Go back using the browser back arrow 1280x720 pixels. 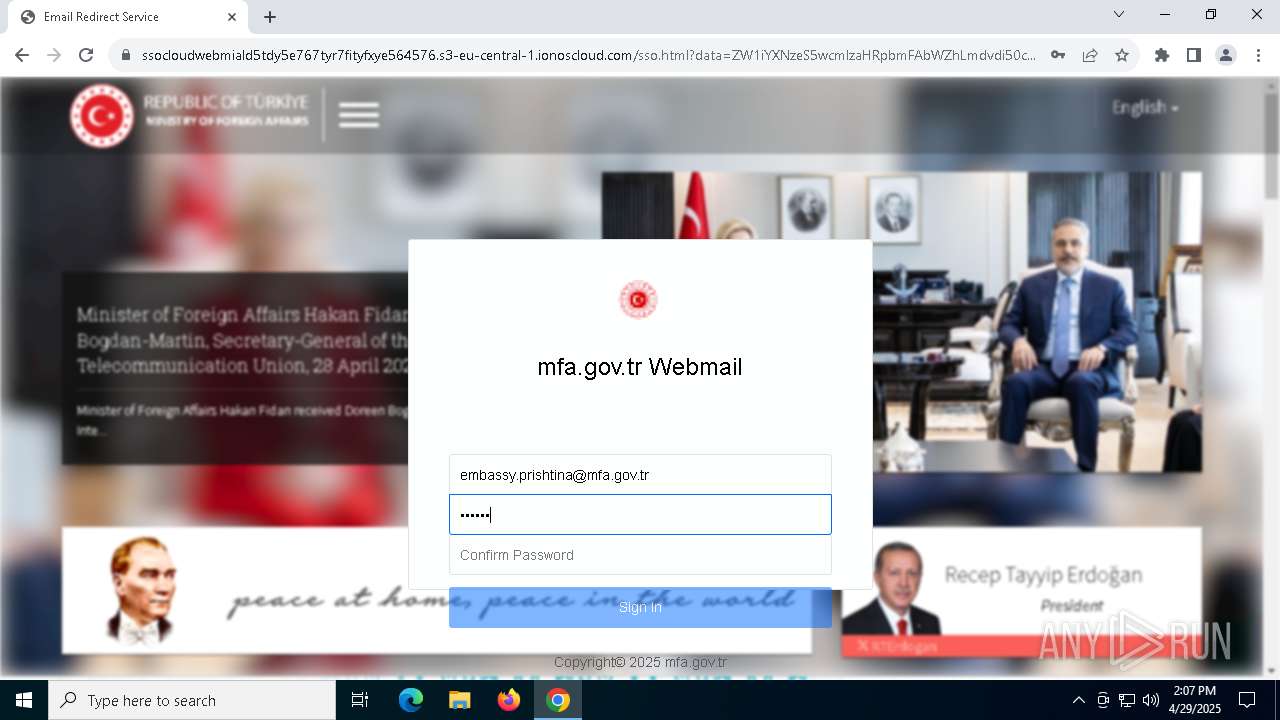tap(22, 55)
